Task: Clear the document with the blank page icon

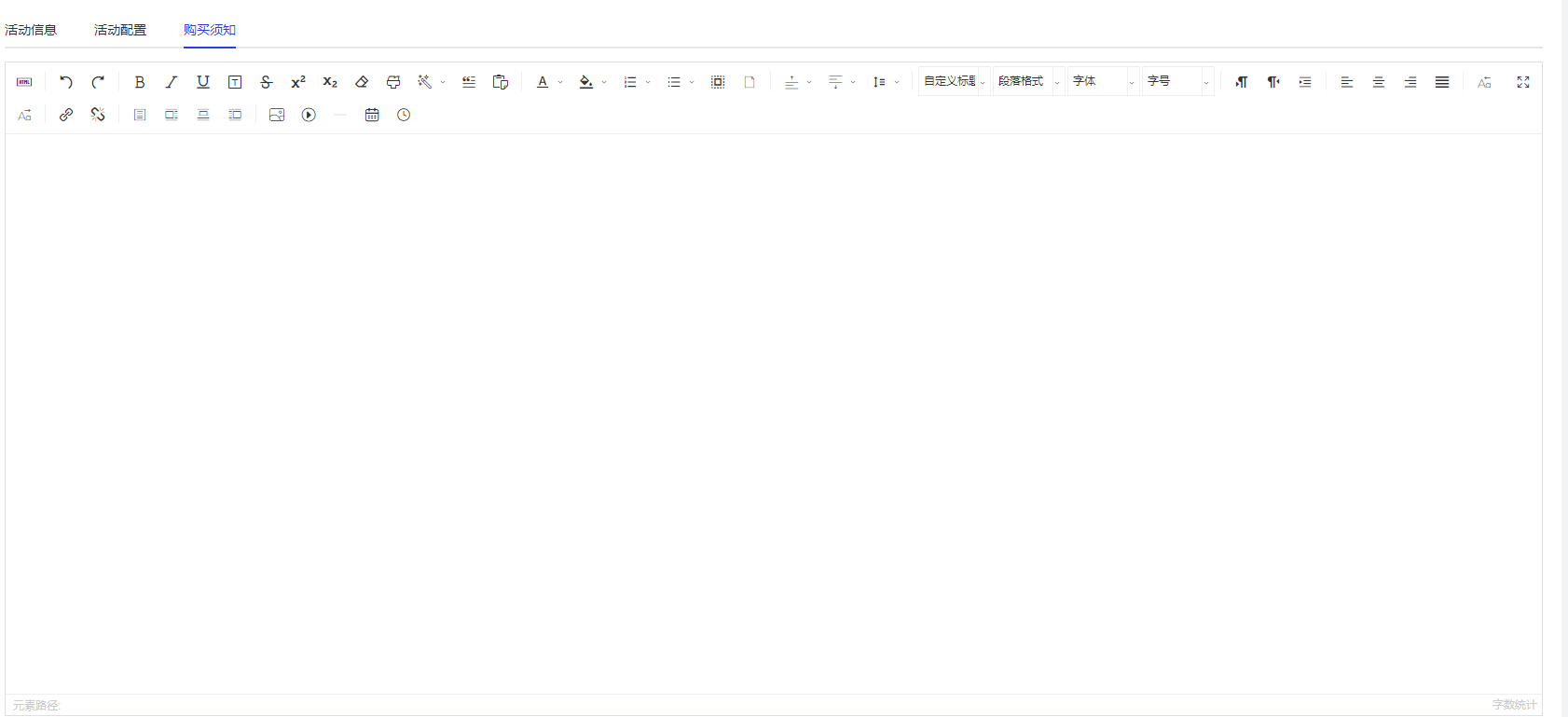Action: tap(750, 82)
